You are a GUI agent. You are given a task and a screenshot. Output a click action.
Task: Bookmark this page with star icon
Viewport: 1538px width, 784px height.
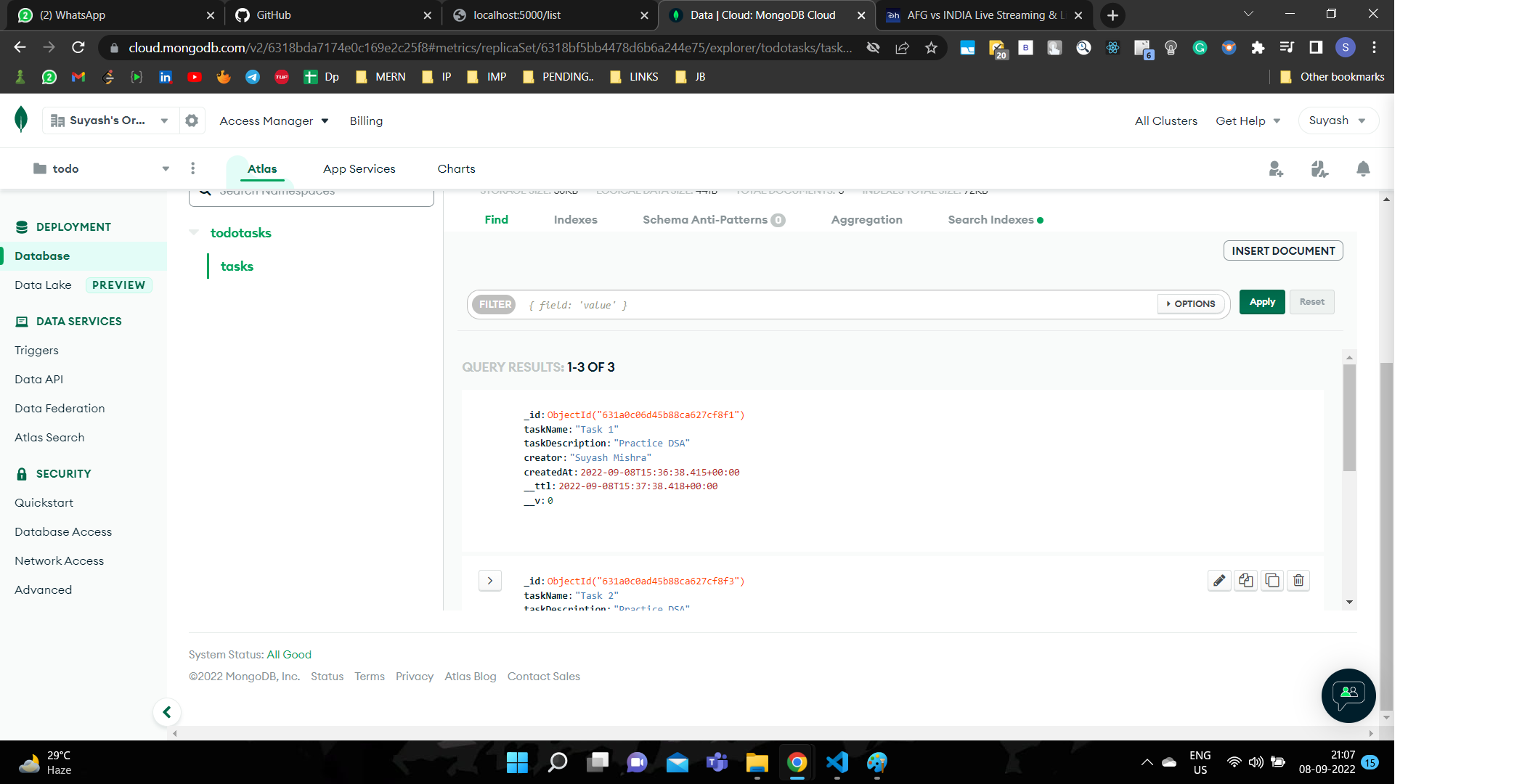[932, 48]
